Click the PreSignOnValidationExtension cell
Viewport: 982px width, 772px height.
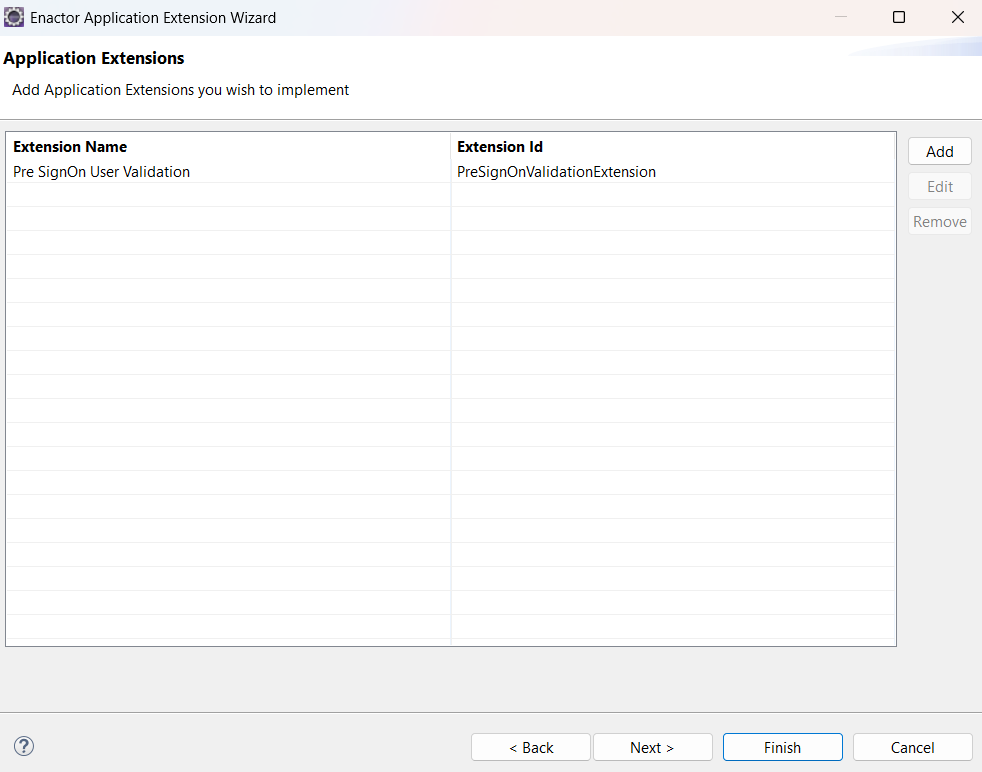[x=556, y=172]
